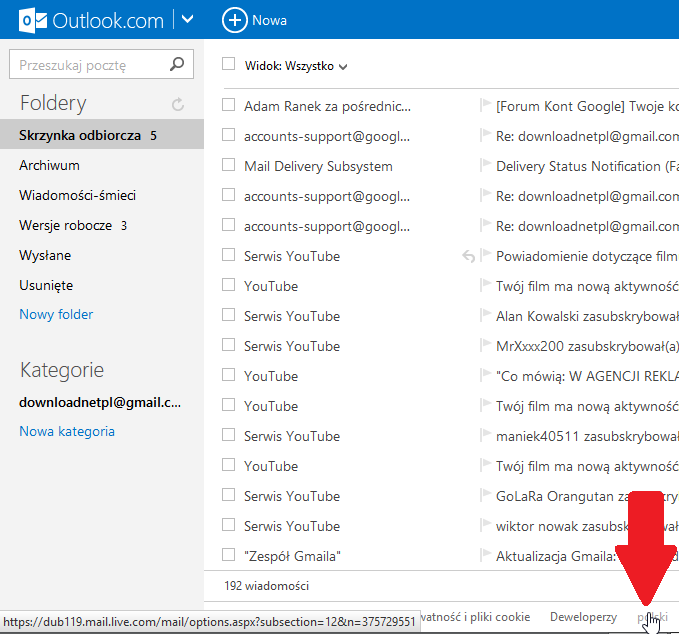Open the Outlook.com app switcher chevron
This screenshot has height=634, width=679.
click(x=187, y=19)
